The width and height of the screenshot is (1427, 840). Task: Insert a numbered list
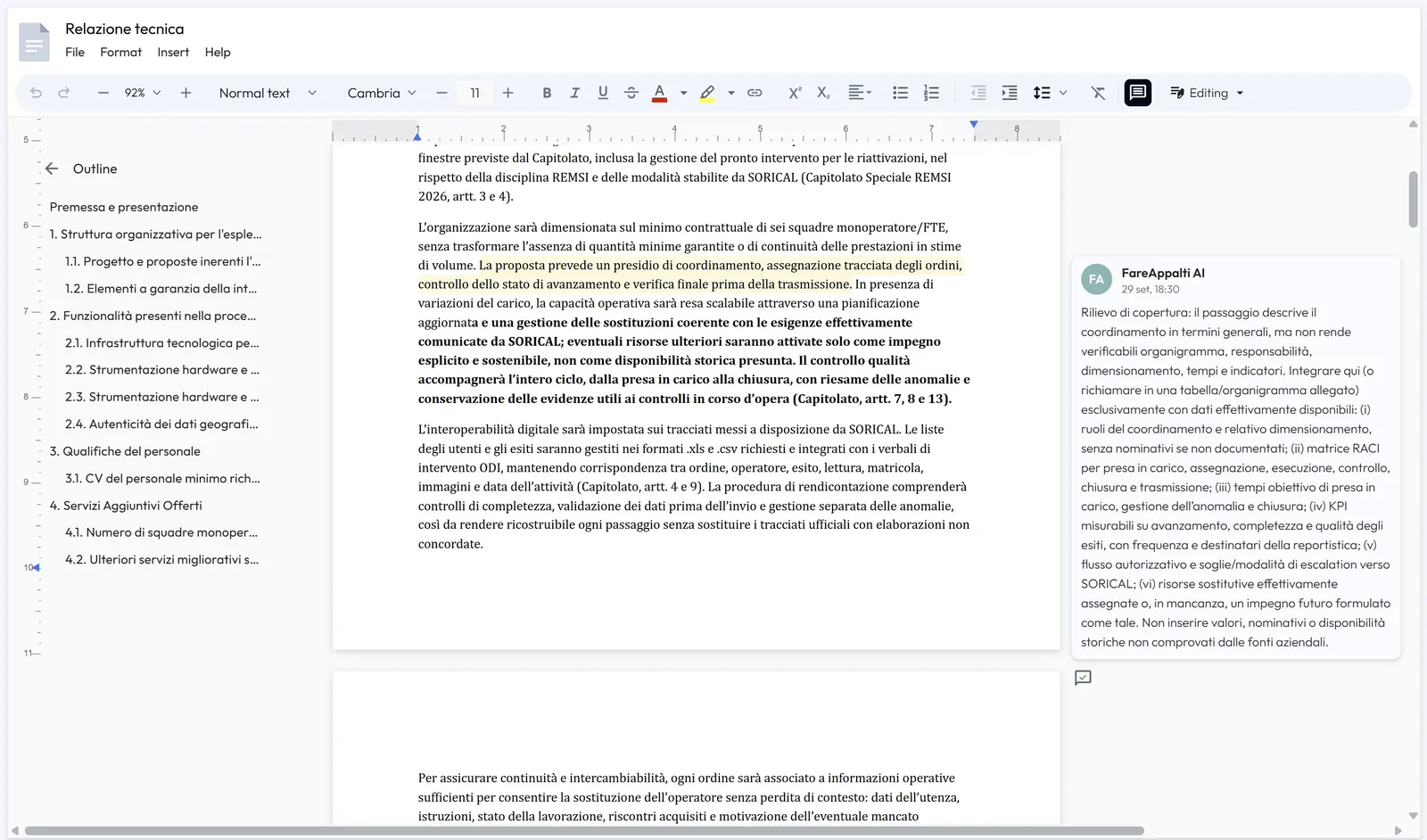931,93
